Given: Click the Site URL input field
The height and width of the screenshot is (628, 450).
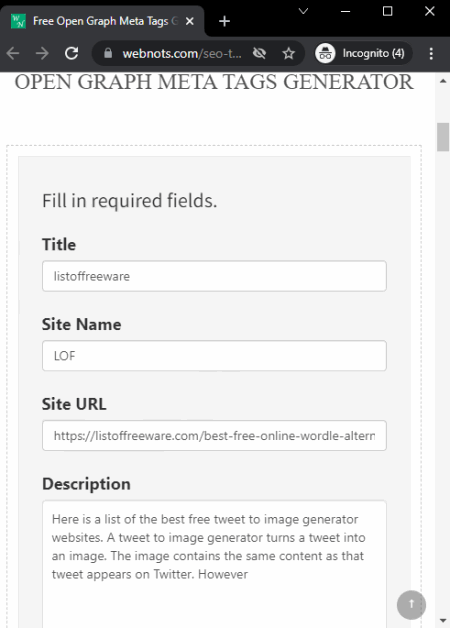Looking at the screenshot, I should [214, 435].
